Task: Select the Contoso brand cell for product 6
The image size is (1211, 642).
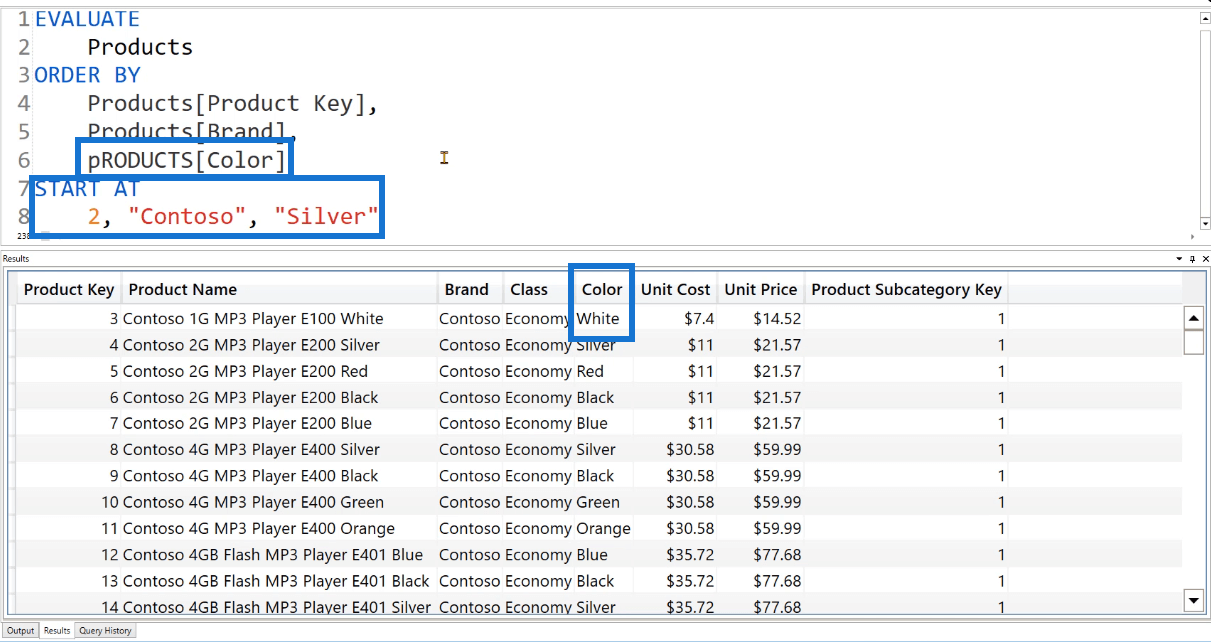Action: point(470,397)
